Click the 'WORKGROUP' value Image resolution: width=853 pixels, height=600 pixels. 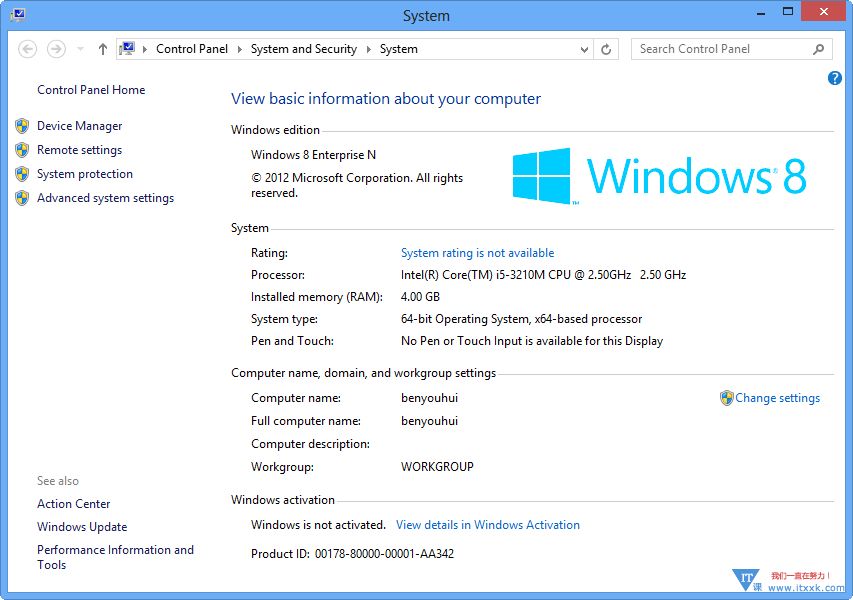click(x=437, y=467)
